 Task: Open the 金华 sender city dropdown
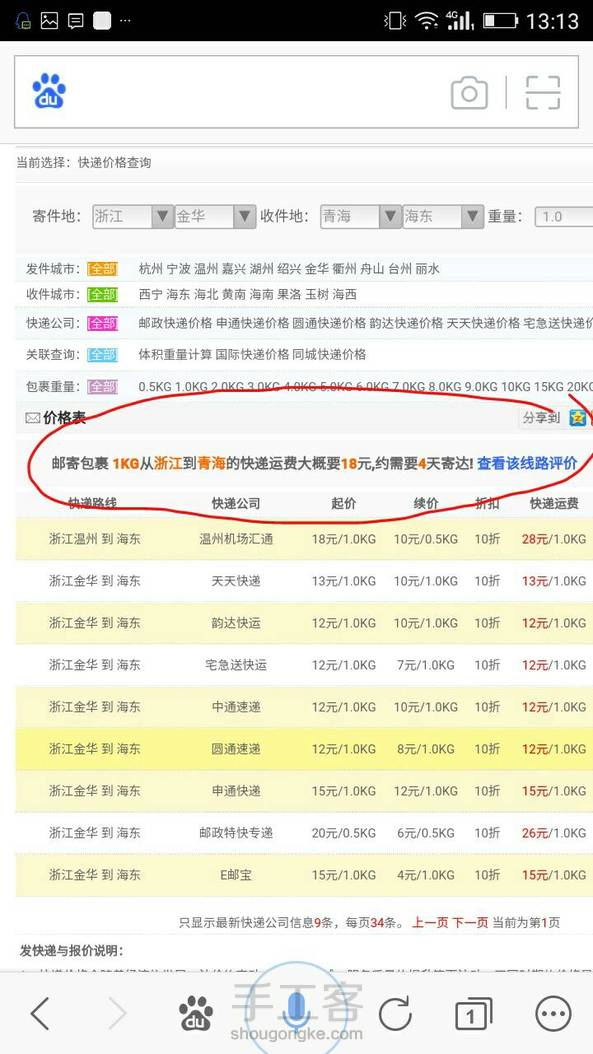click(214, 216)
